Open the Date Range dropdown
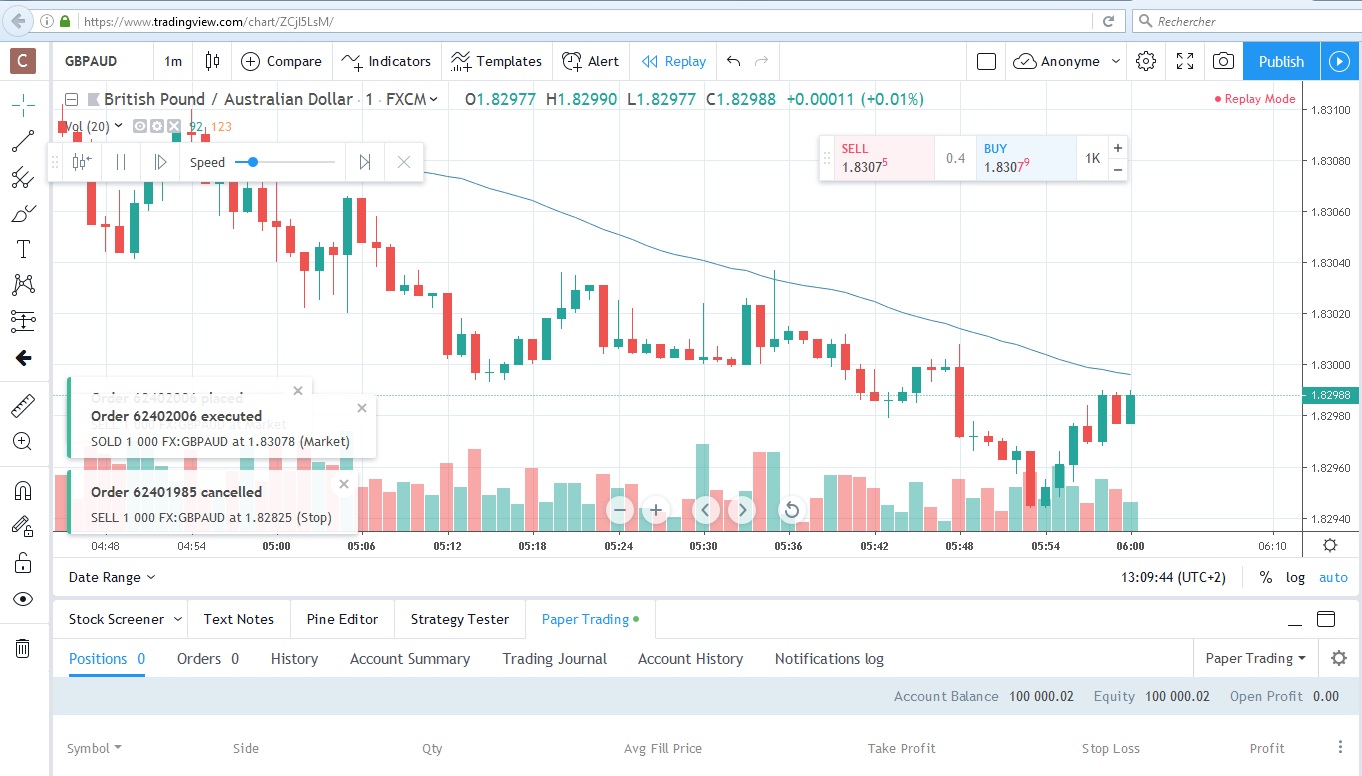The width and height of the screenshot is (1362, 776). (x=112, y=577)
